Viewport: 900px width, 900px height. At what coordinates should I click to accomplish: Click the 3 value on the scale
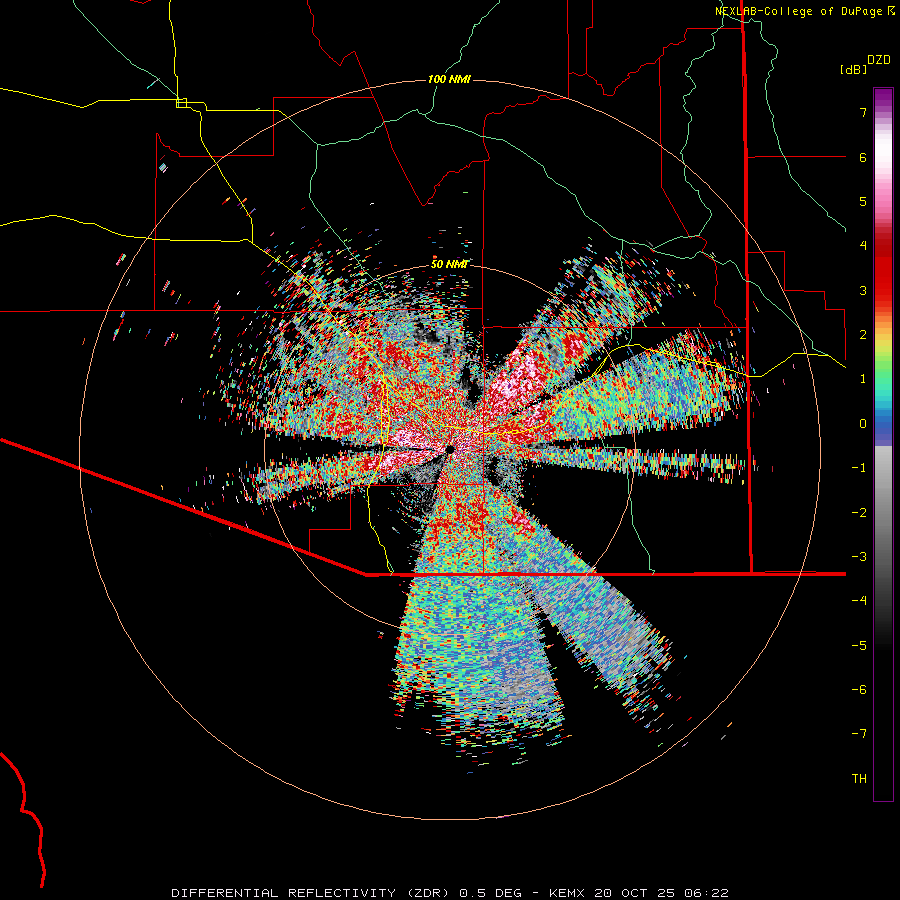point(863,290)
